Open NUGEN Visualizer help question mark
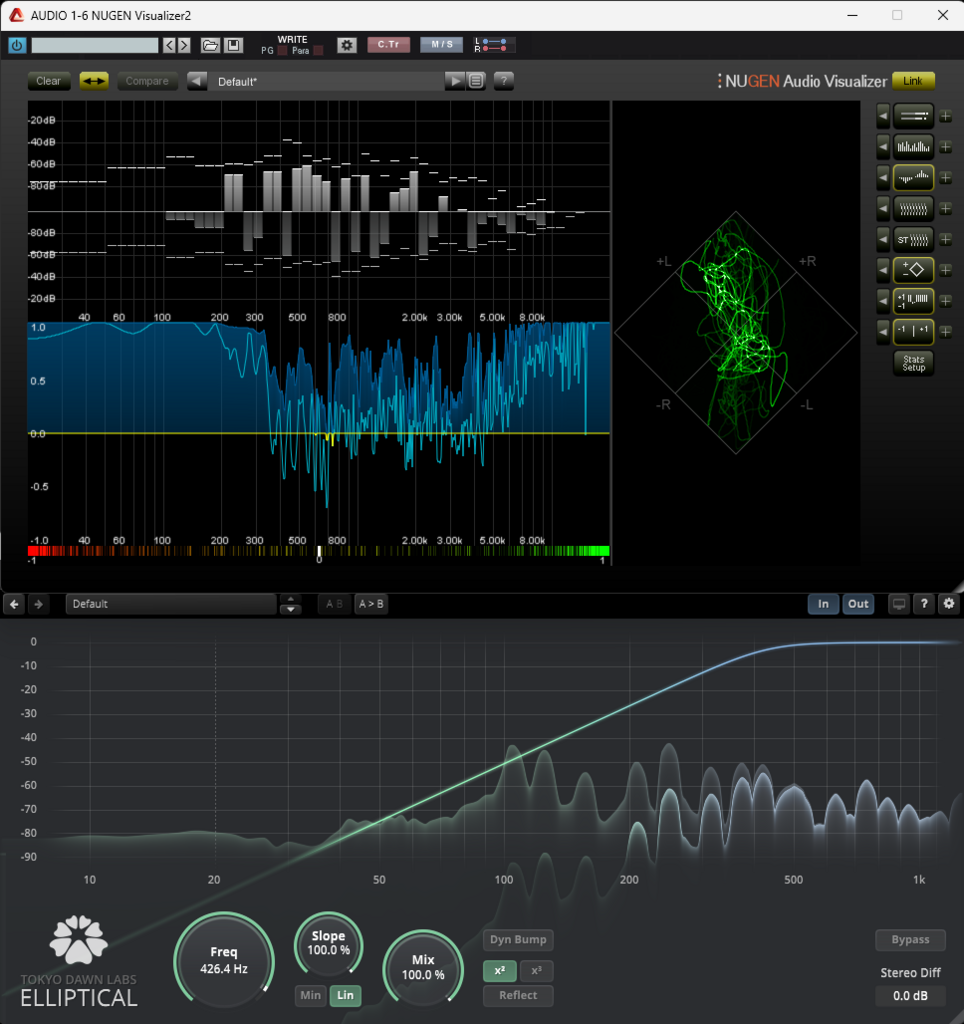964x1024 pixels. 504,81
